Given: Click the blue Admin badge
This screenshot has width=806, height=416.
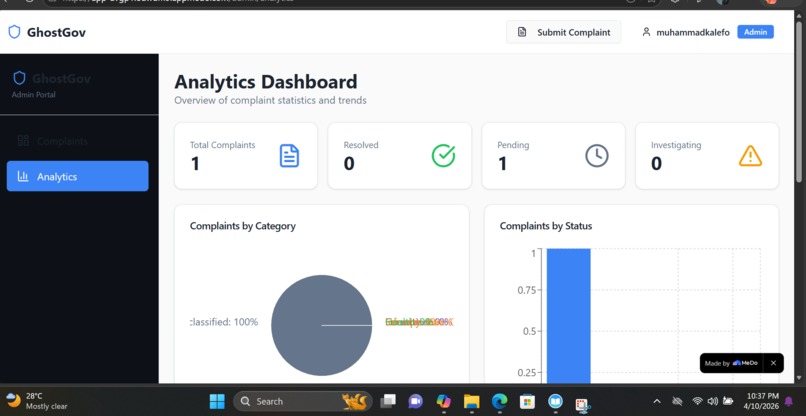Looking at the screenshot, I should click(x=755, y=32).
